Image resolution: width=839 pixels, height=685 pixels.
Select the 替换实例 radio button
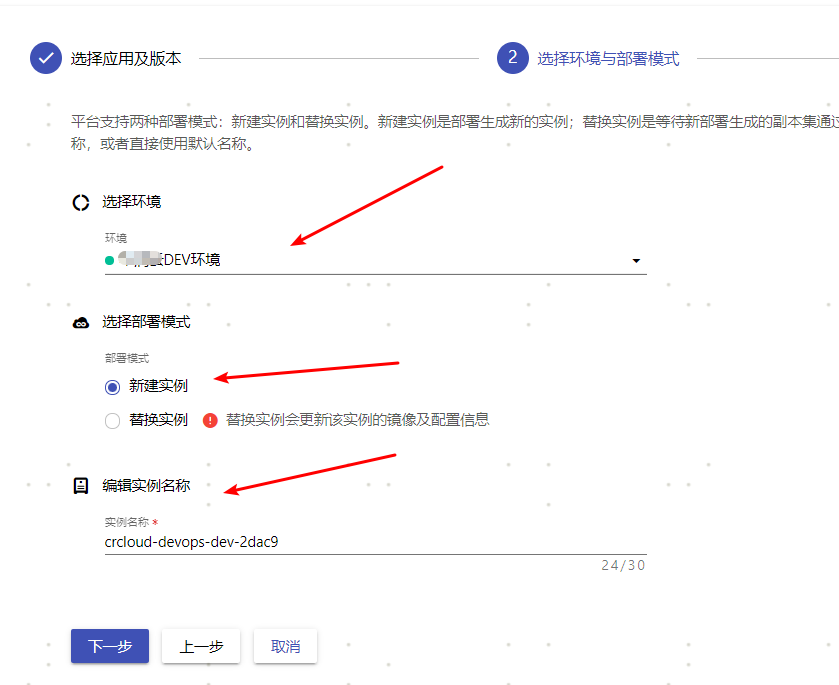coord(112,421)
